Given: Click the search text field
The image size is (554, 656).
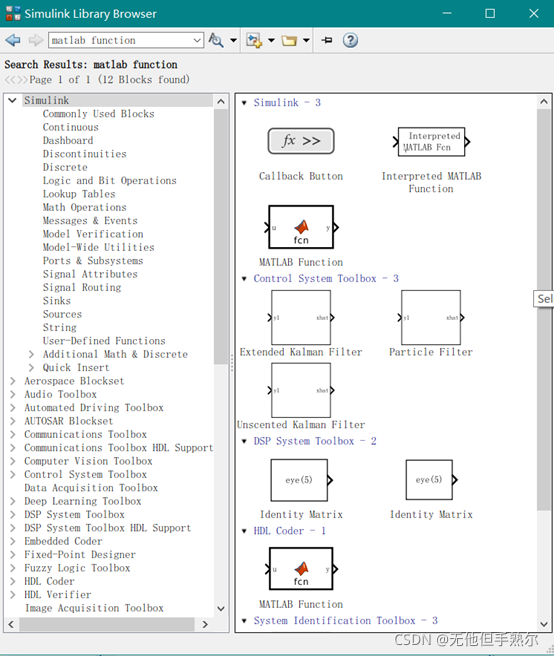Looking at the screenshot, I should pyautogui.click(x=121, y=40).
